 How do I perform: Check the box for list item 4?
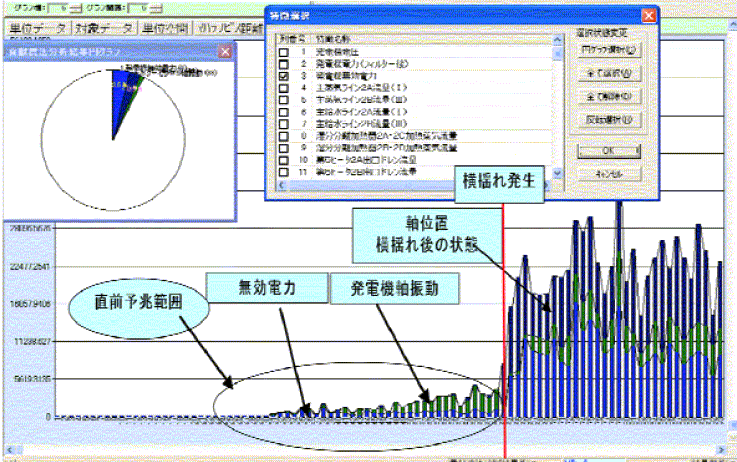283,88
